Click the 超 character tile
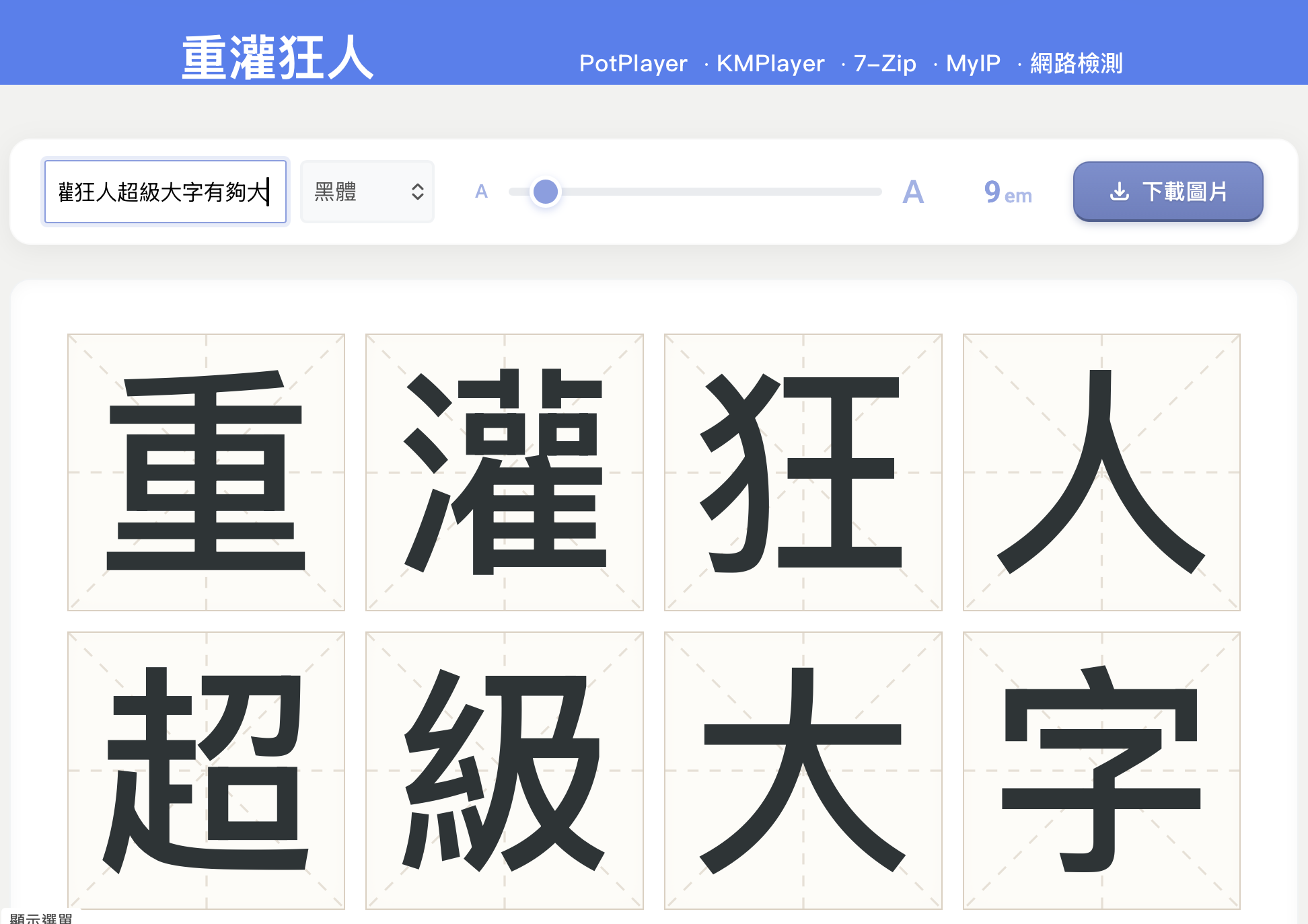Viewport: 1308px width, 924px height. [x=206, y=770]
